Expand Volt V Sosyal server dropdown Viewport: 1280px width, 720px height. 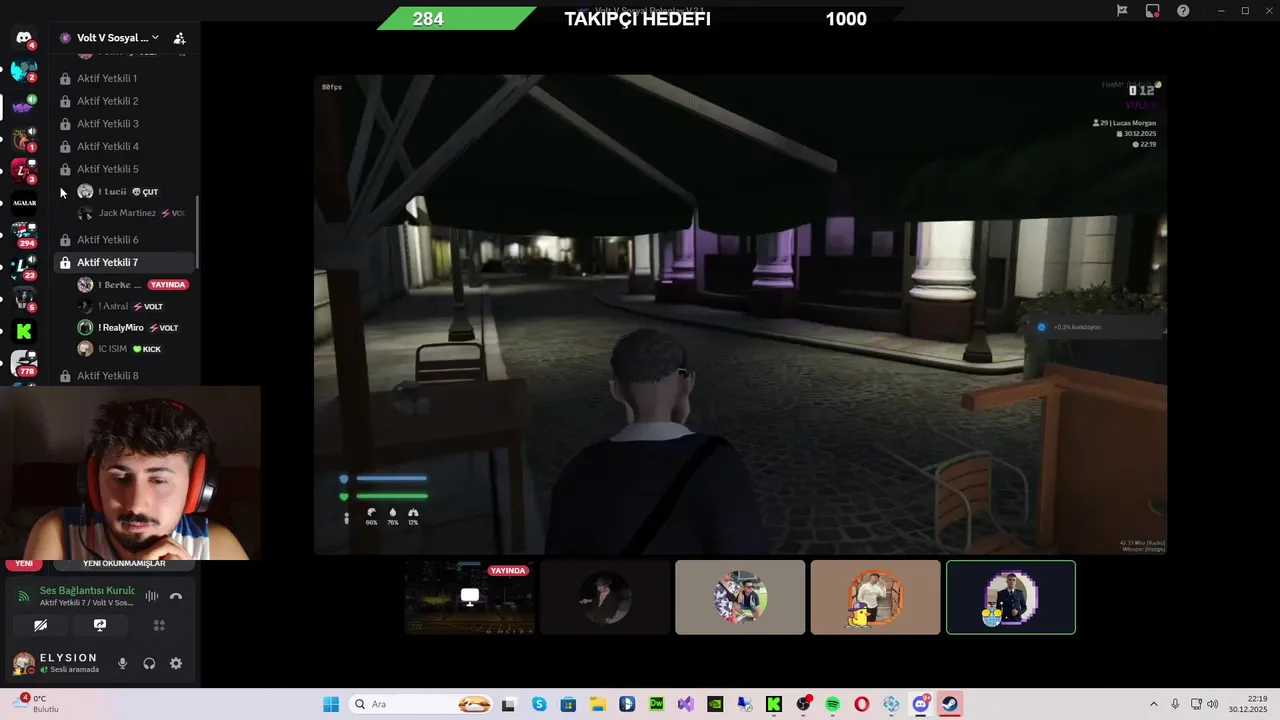point(155,38)
